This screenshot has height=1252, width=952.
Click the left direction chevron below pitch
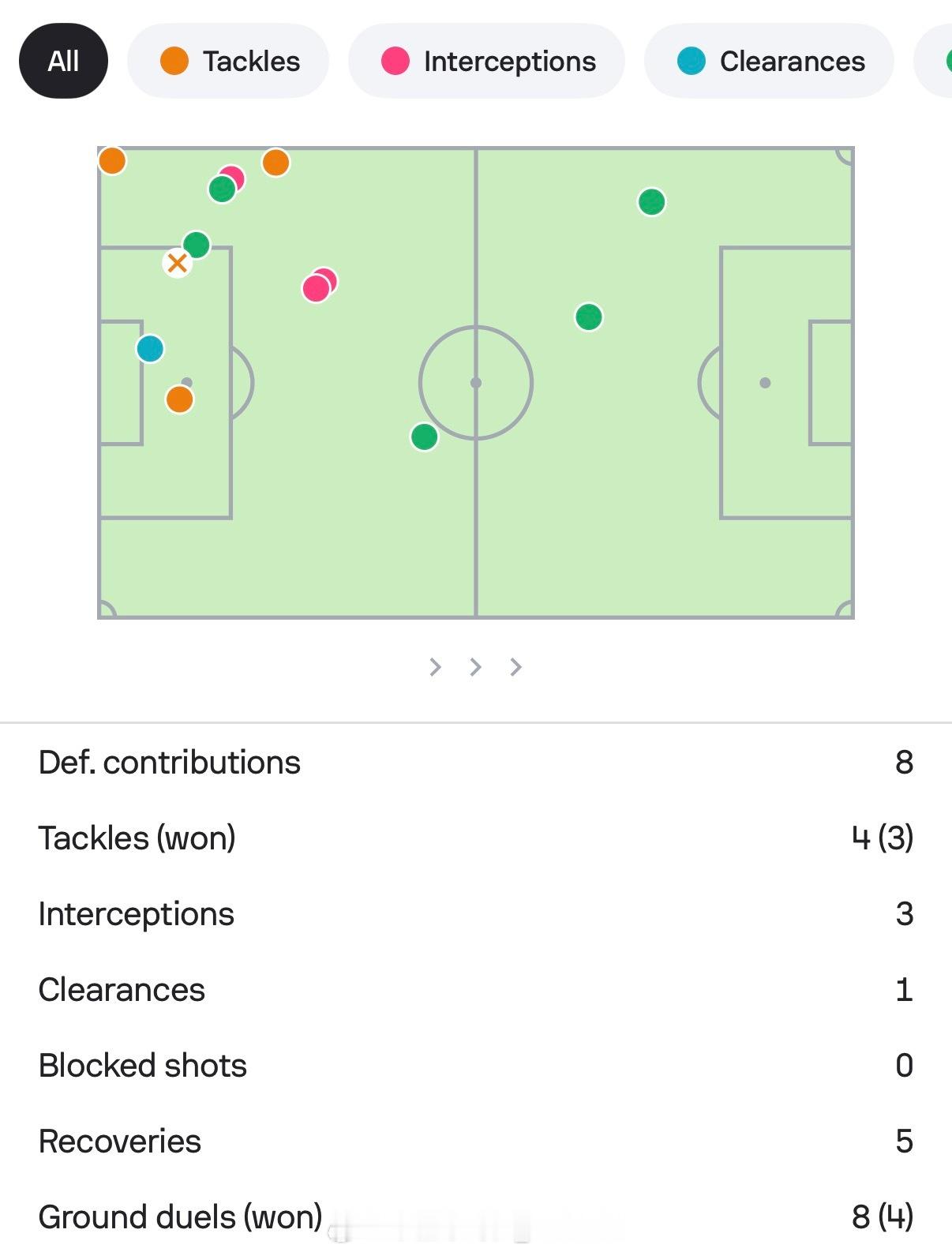(x=435, y=667)
